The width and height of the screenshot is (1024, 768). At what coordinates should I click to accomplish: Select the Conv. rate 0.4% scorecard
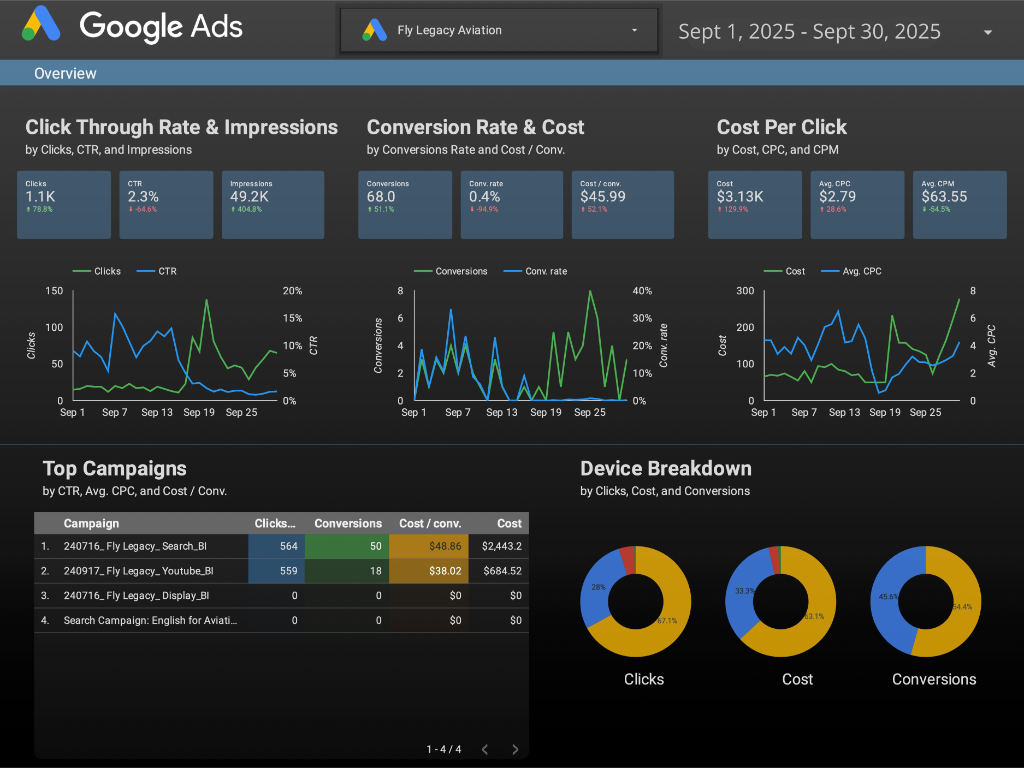click(511, 204)
